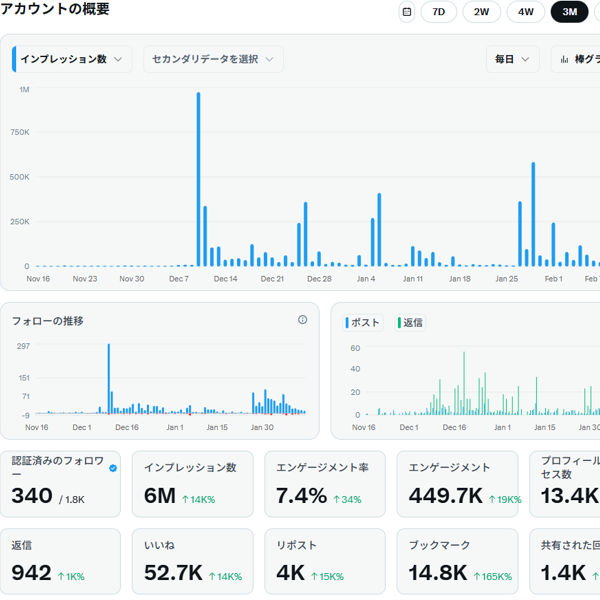Open the 返信 942 stat card

[x=60, y=561]
